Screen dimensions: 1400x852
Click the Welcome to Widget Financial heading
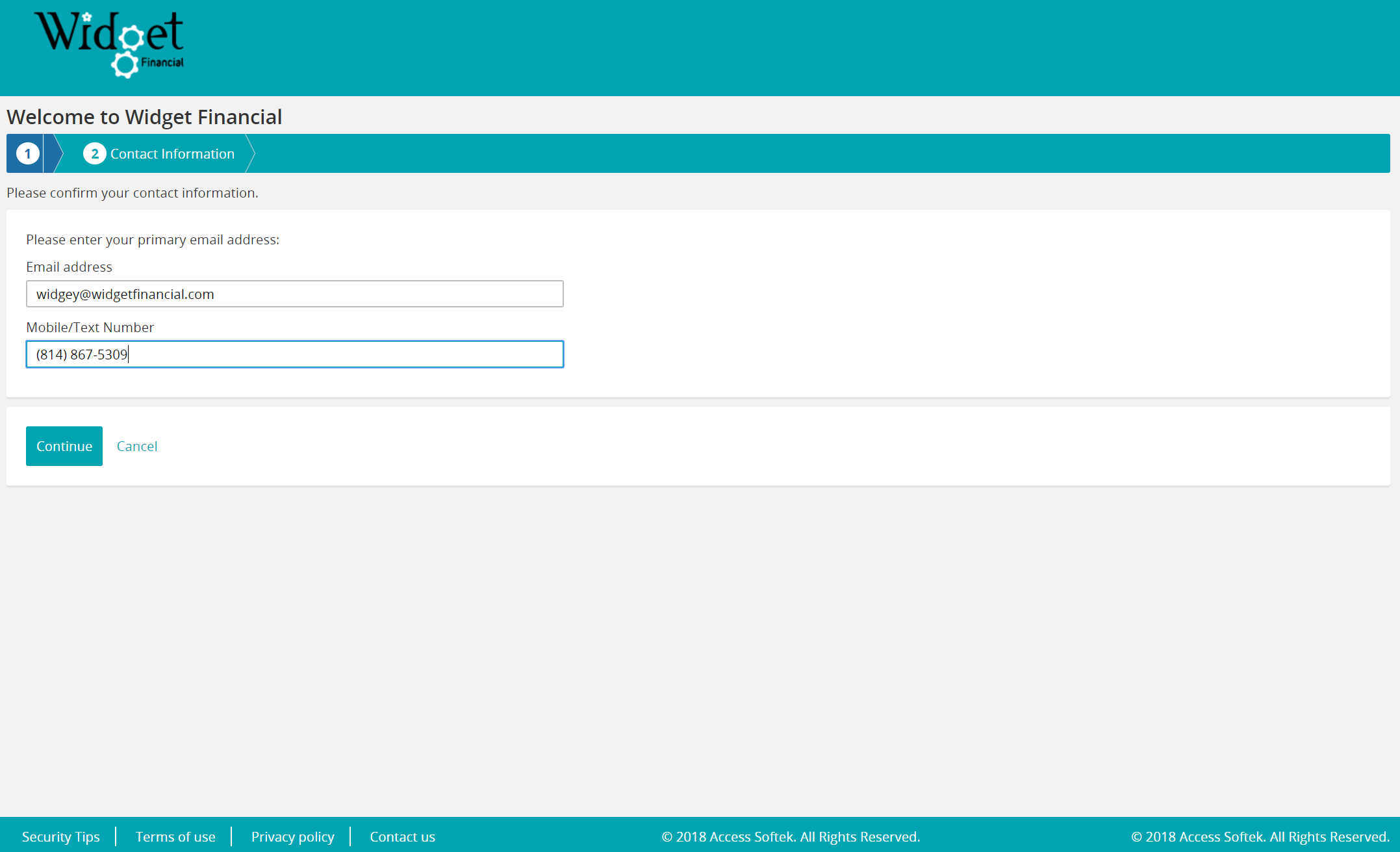144,117
